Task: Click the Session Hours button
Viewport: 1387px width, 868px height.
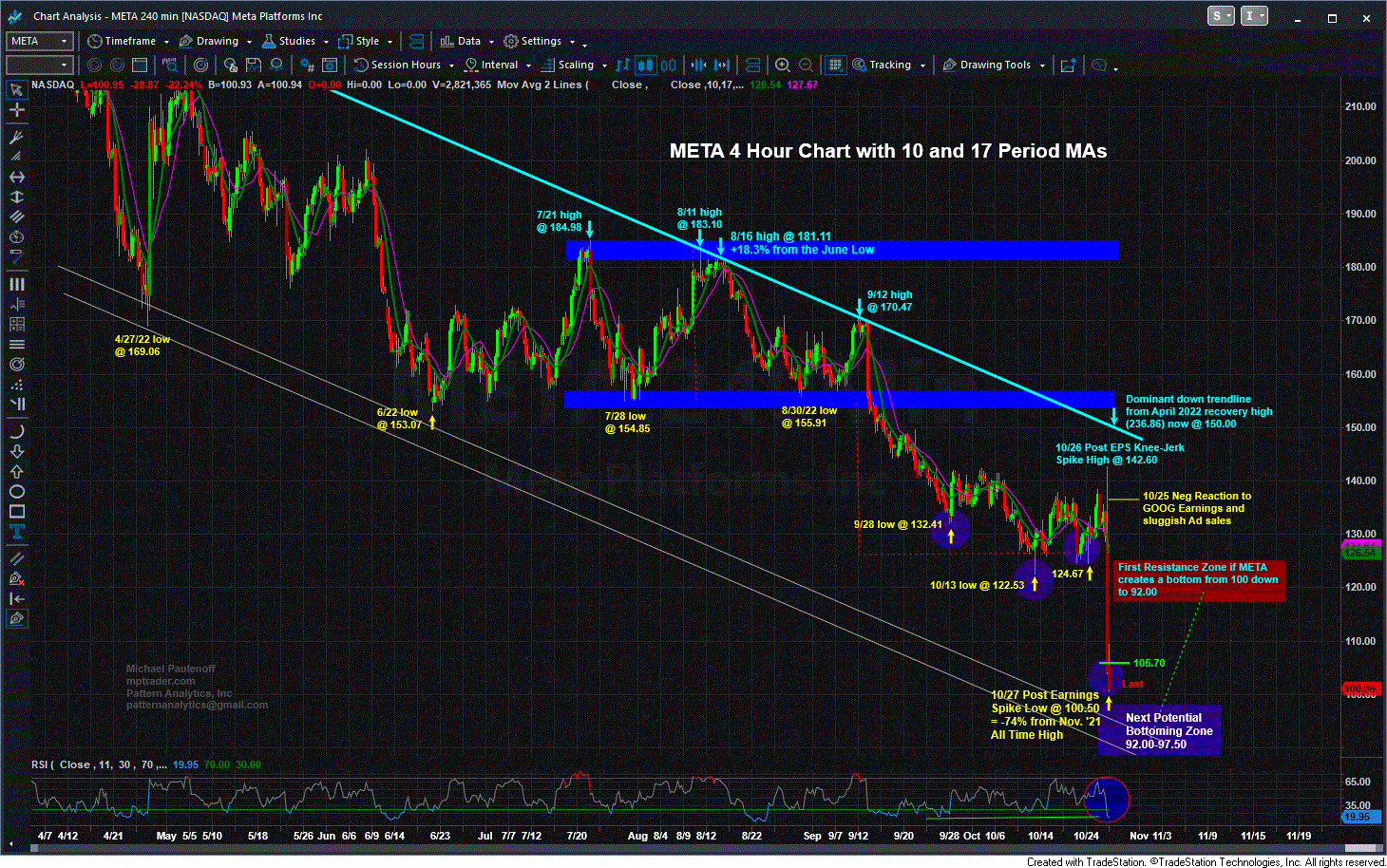Action: [x=397, y=65]
